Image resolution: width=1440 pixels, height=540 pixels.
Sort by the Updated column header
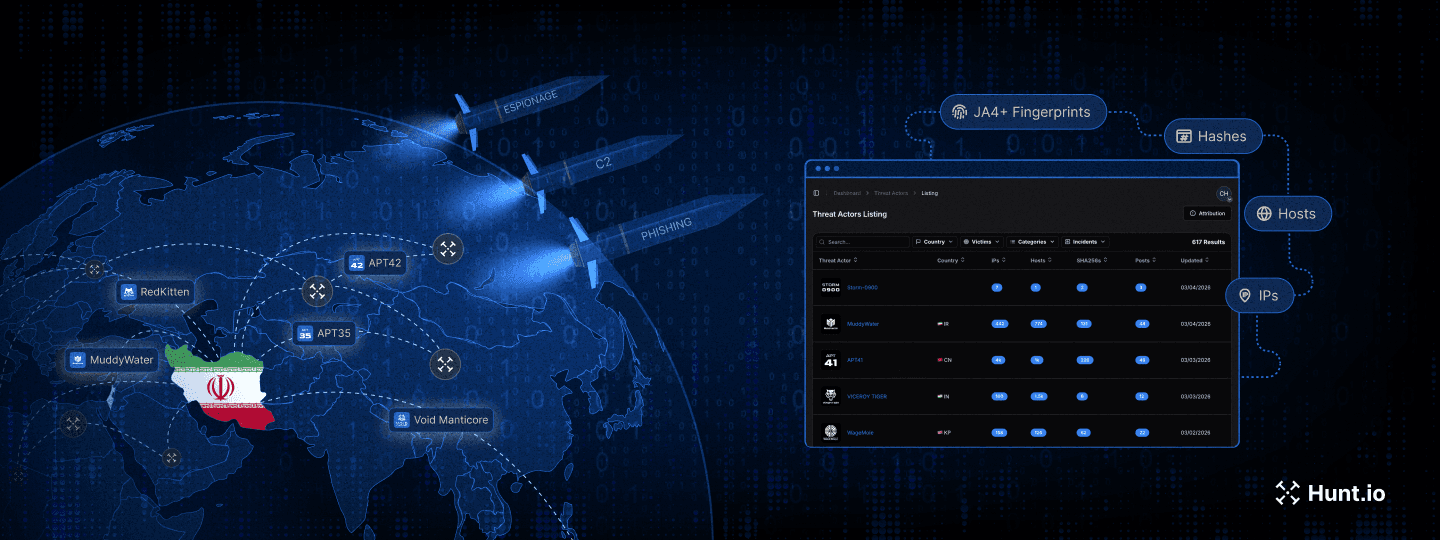point(1195,260)
